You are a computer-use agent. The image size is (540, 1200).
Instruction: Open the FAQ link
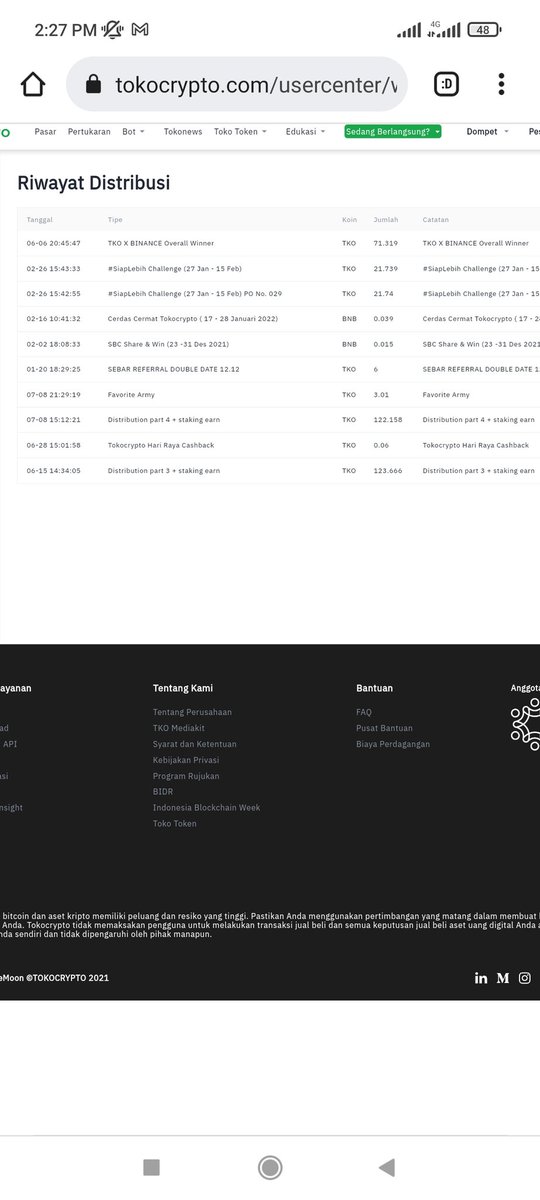(364, 712)
